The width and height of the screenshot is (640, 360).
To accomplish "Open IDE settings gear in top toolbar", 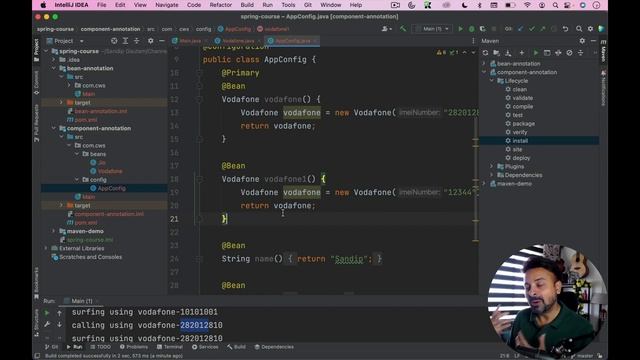I will (590, 29).
